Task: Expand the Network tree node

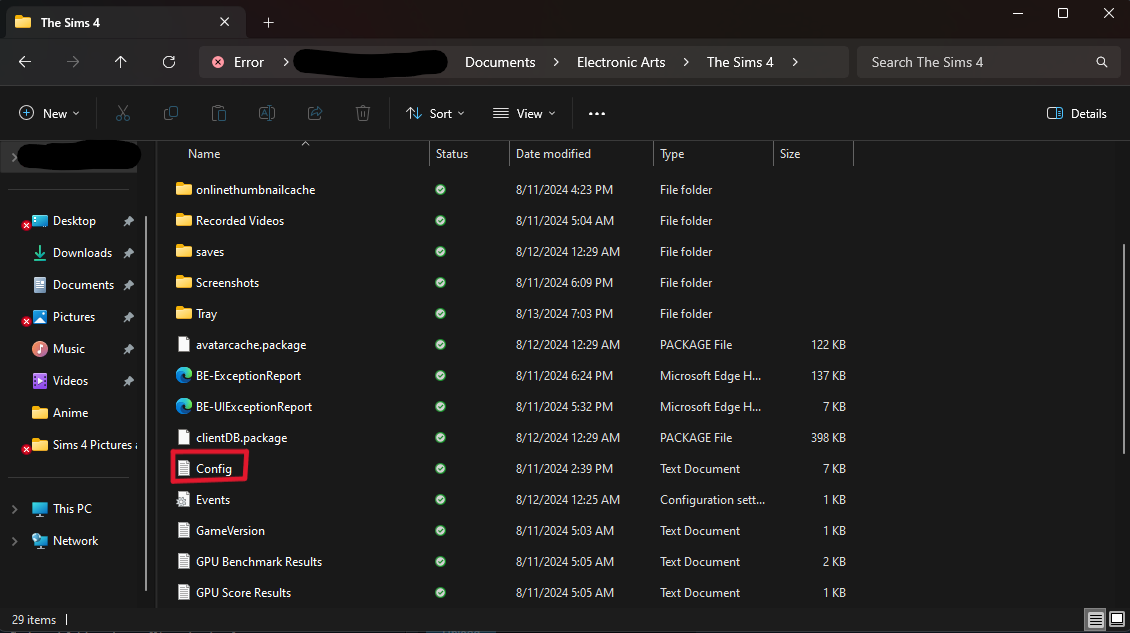Action: point(14,541)
